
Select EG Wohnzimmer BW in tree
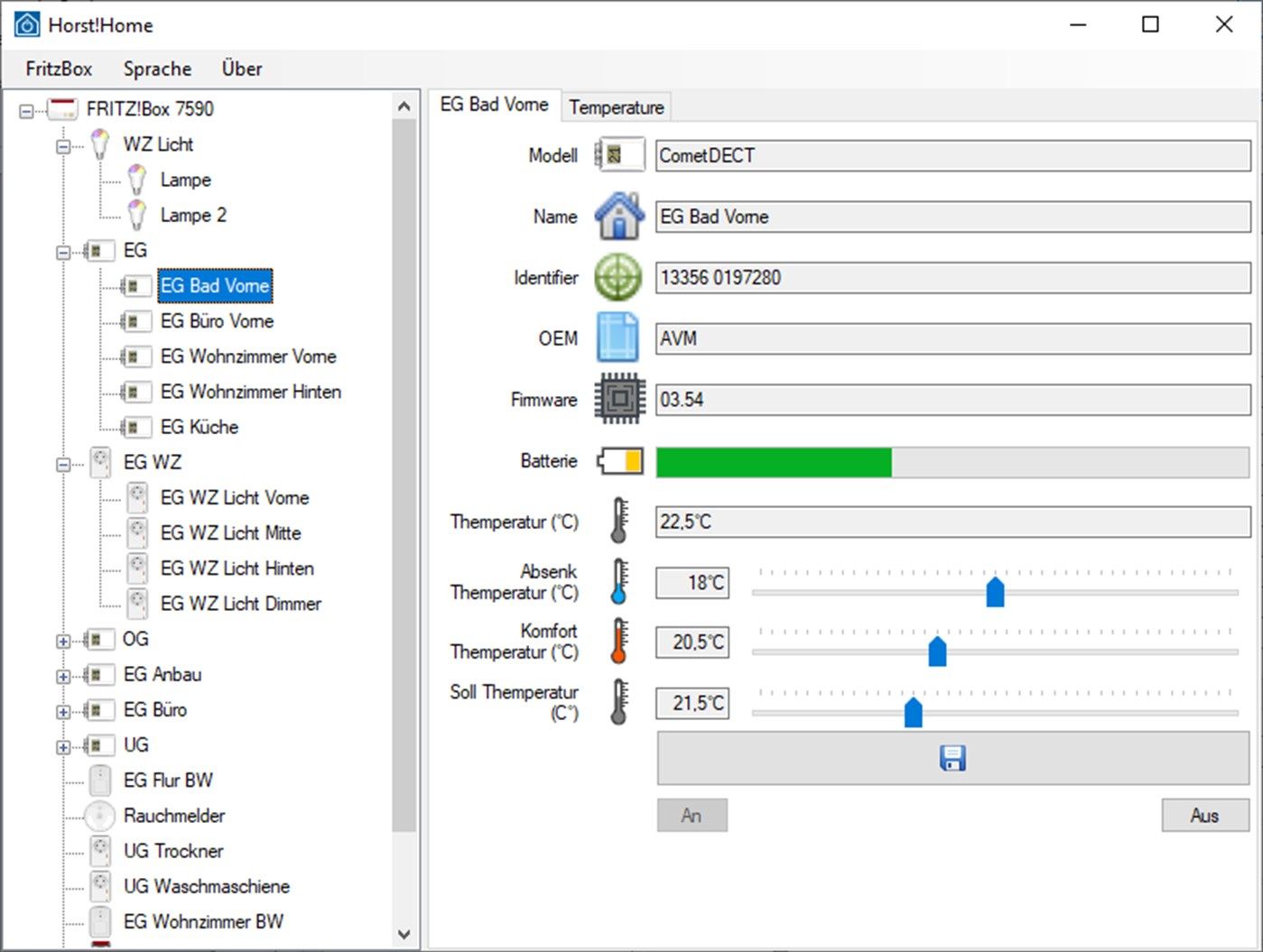(203, 922)
